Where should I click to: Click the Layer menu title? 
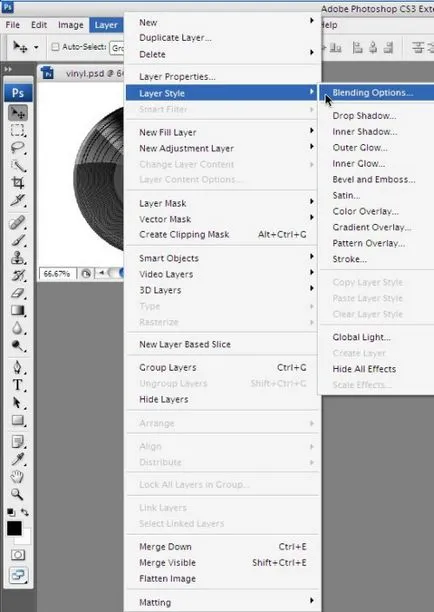point(106,25)
